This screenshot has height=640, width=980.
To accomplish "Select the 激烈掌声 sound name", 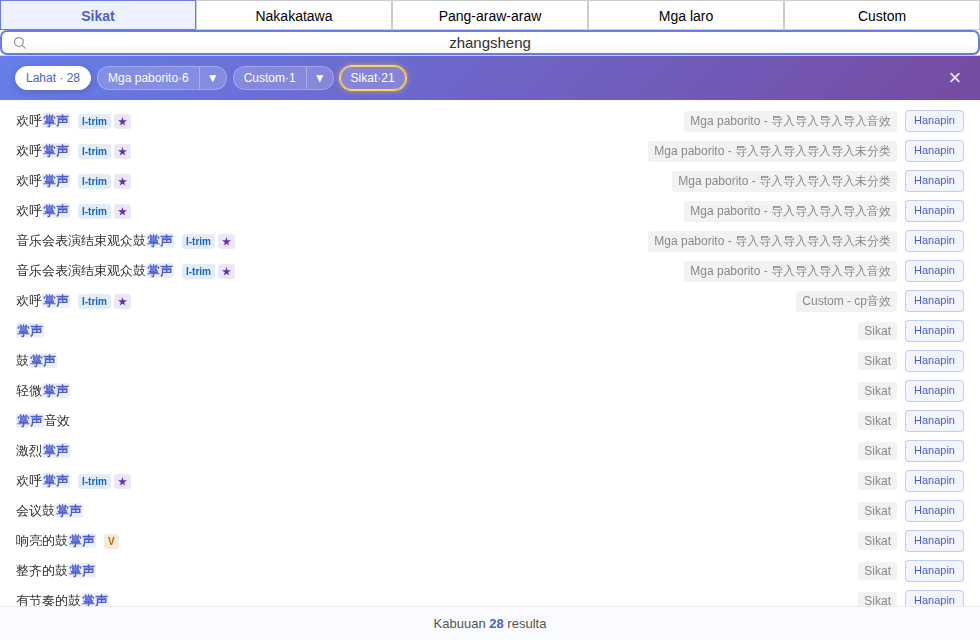I will tap(42, 451).
